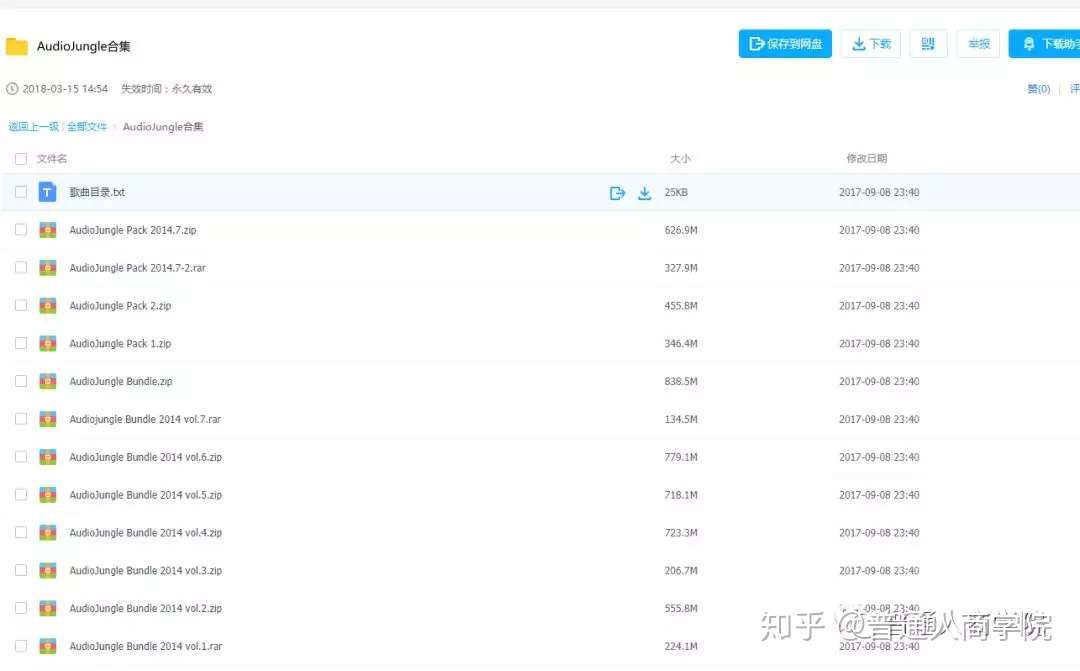The width and height of the screenshot is (1080, 671).
Task: Click the blue 下载助手 button
Action: [x=1045, y=44]
